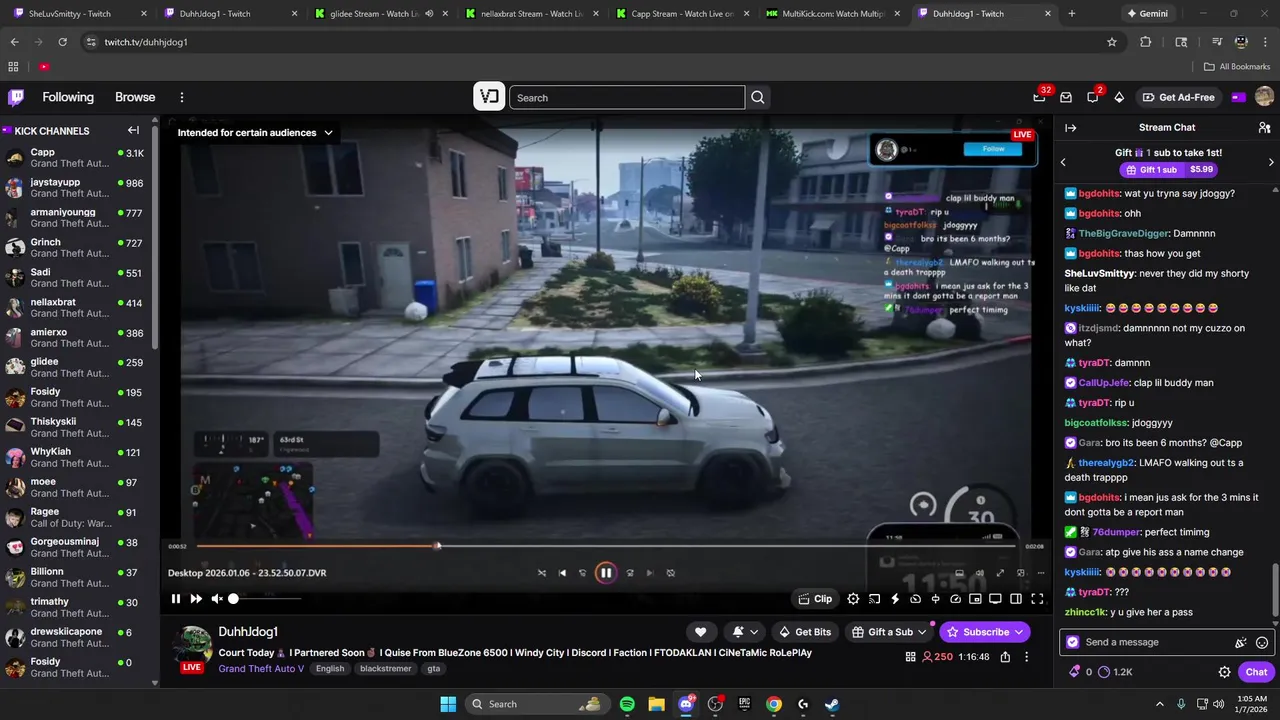
Task: Click the fast-forward button next to pause
Action: tap(196, 599)
